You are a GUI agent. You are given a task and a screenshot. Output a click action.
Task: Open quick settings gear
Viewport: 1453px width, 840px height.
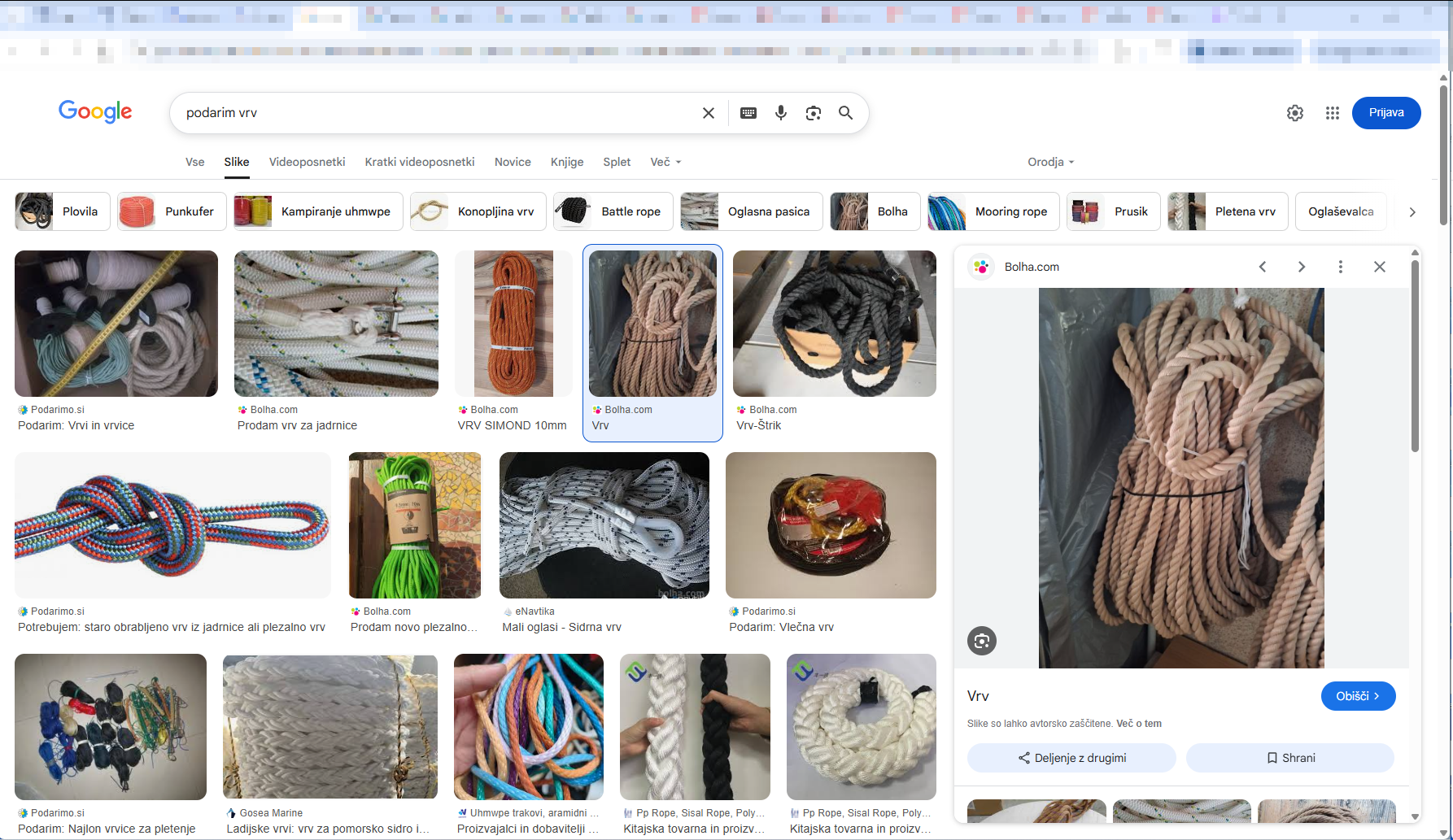1295,113
